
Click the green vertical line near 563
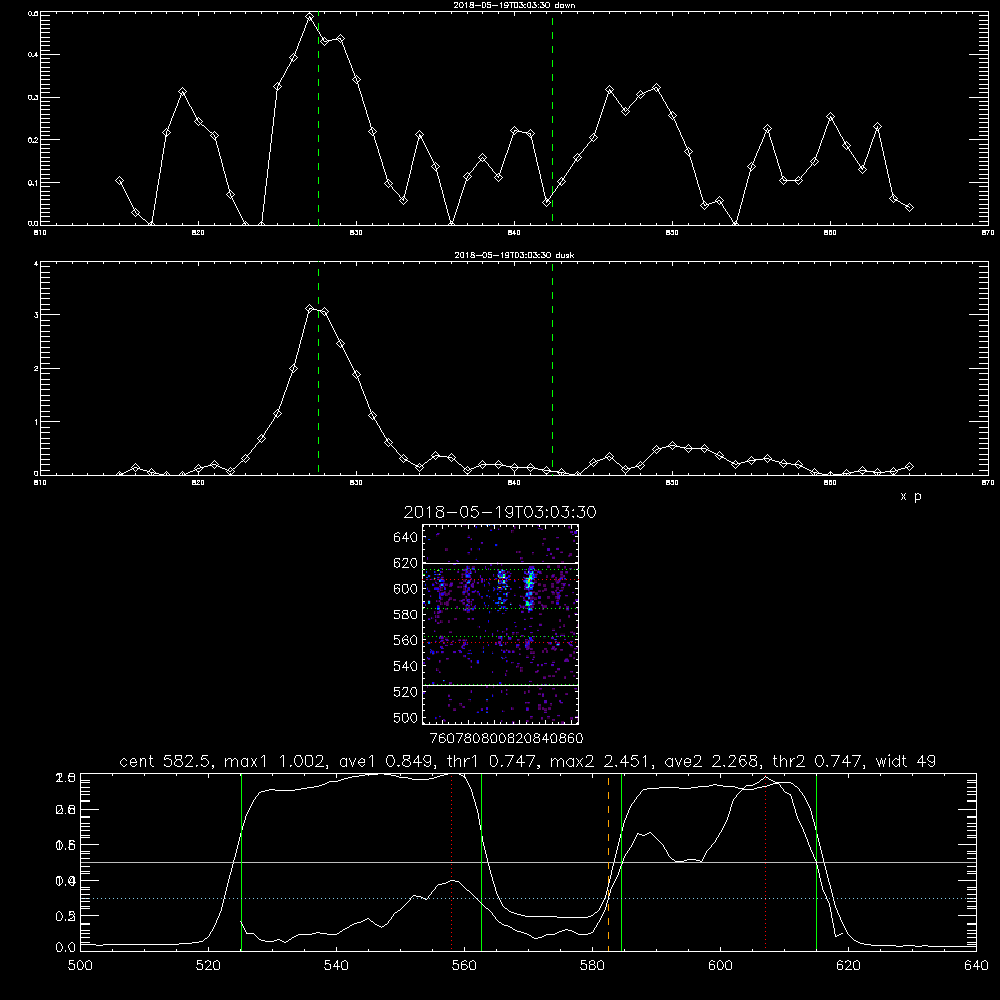pyautogui.click(x=482, y=862)
